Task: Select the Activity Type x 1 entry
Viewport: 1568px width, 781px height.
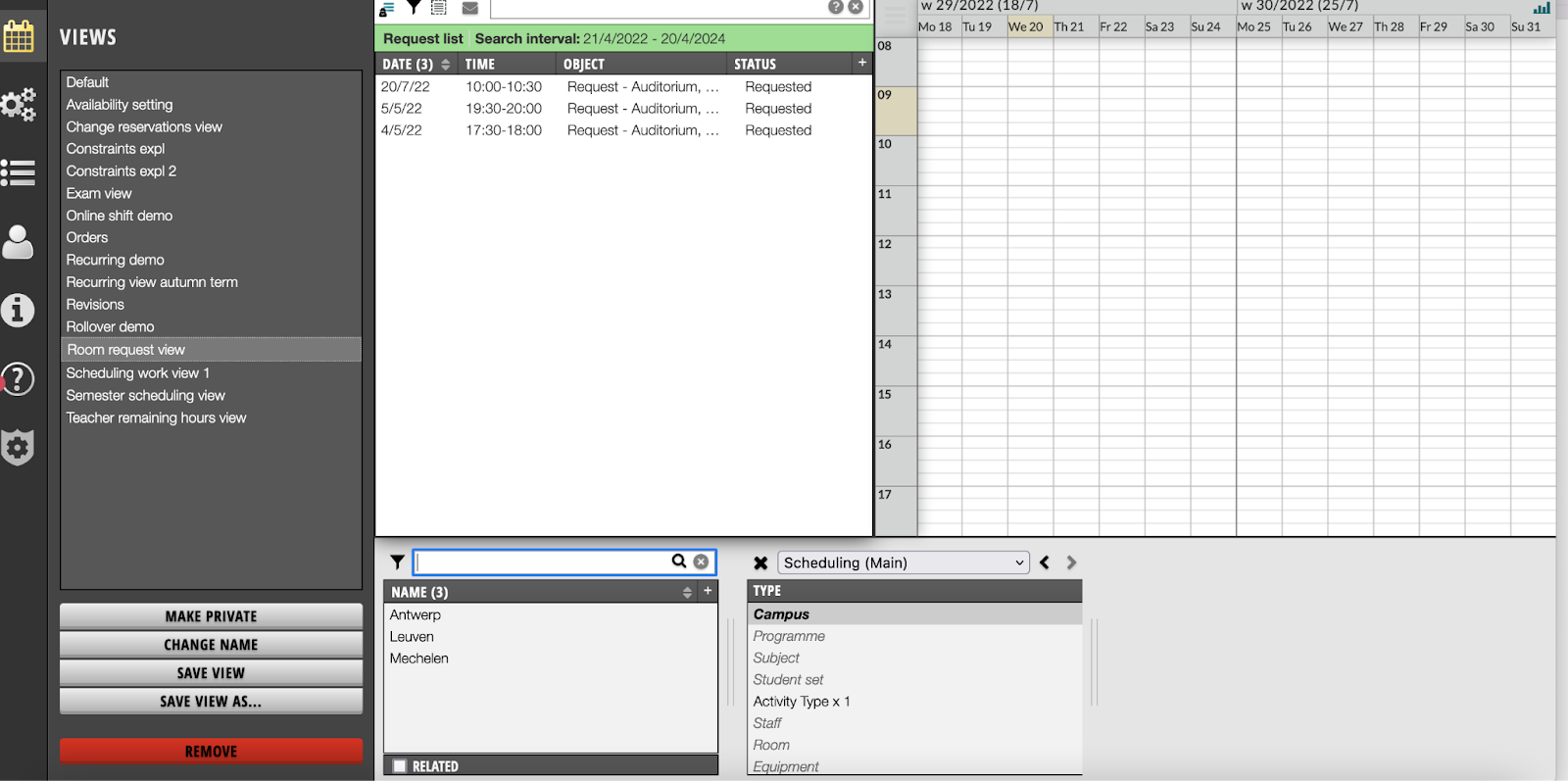Action: coord(914,702)
